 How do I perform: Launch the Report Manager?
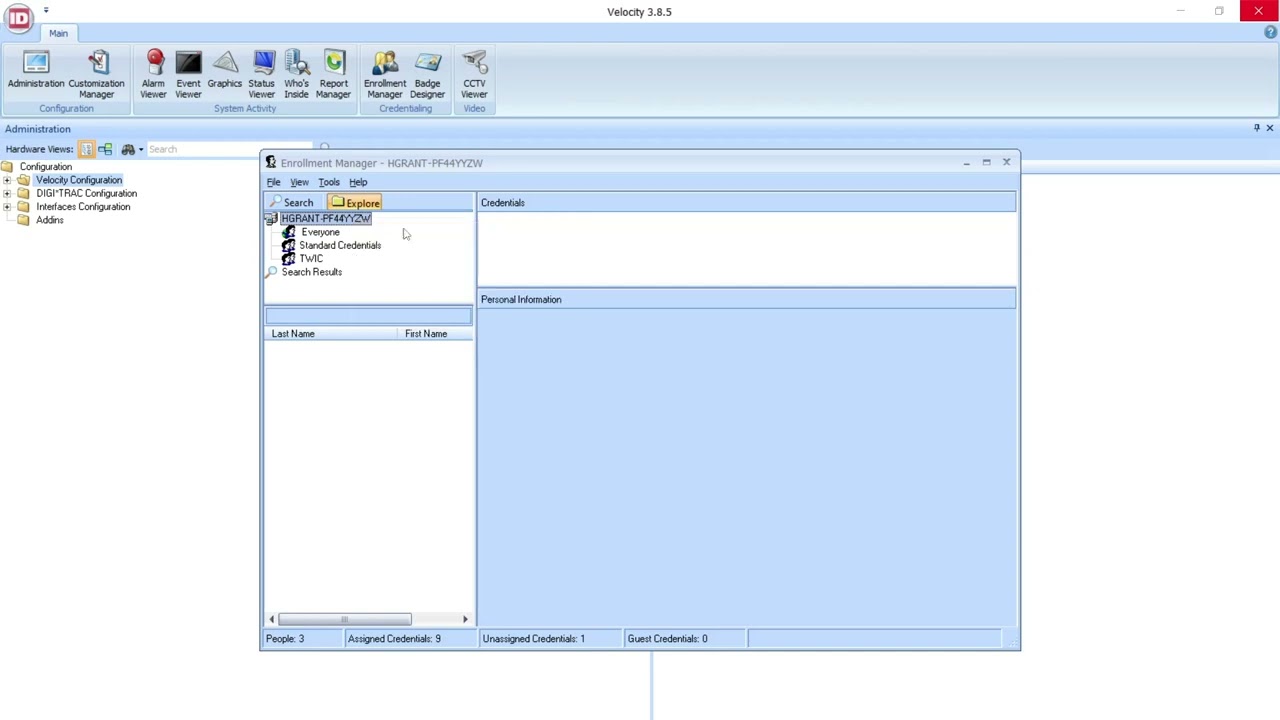tap(333, 74)
